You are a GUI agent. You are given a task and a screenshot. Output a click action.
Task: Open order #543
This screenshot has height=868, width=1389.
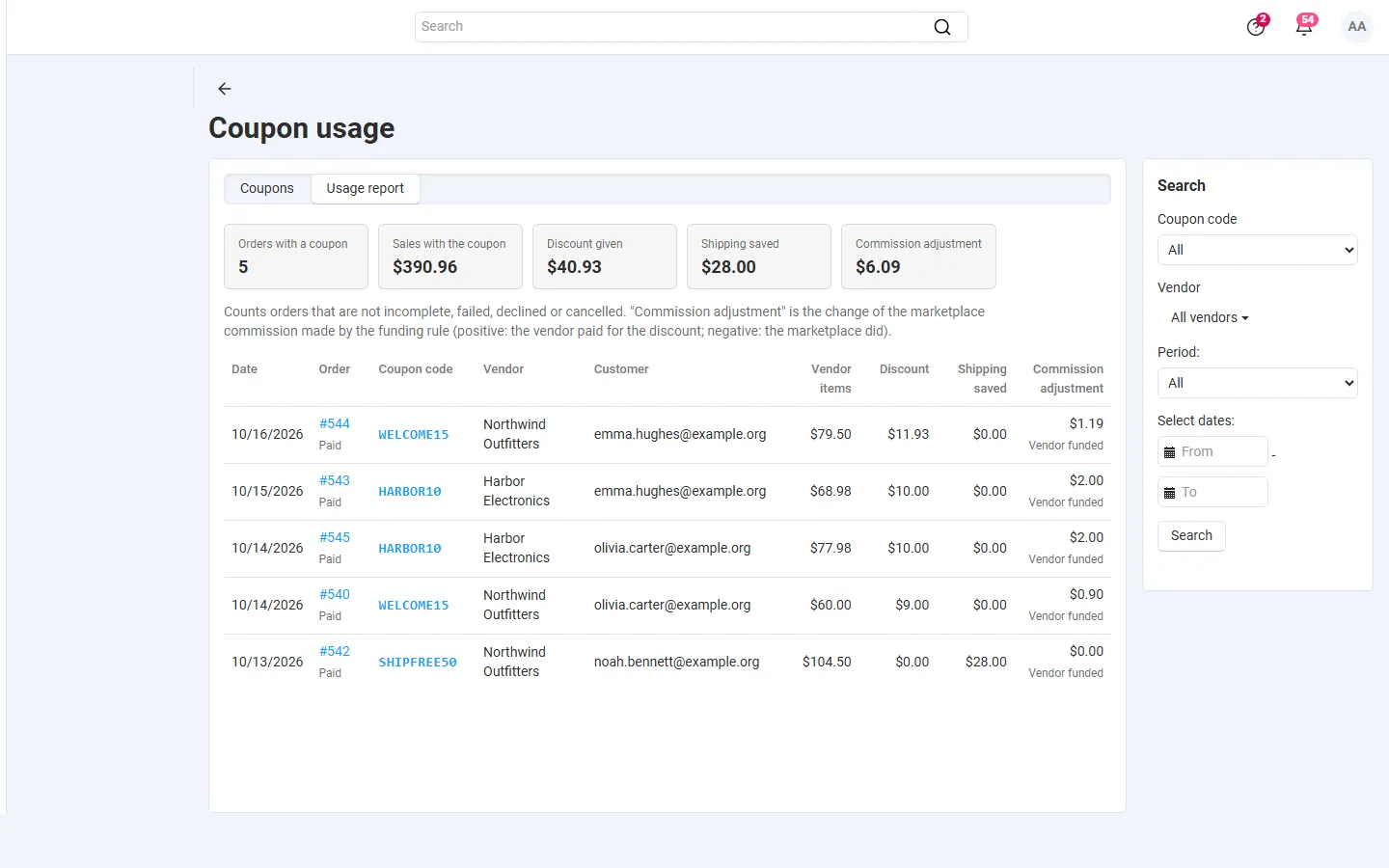(335, 480)
